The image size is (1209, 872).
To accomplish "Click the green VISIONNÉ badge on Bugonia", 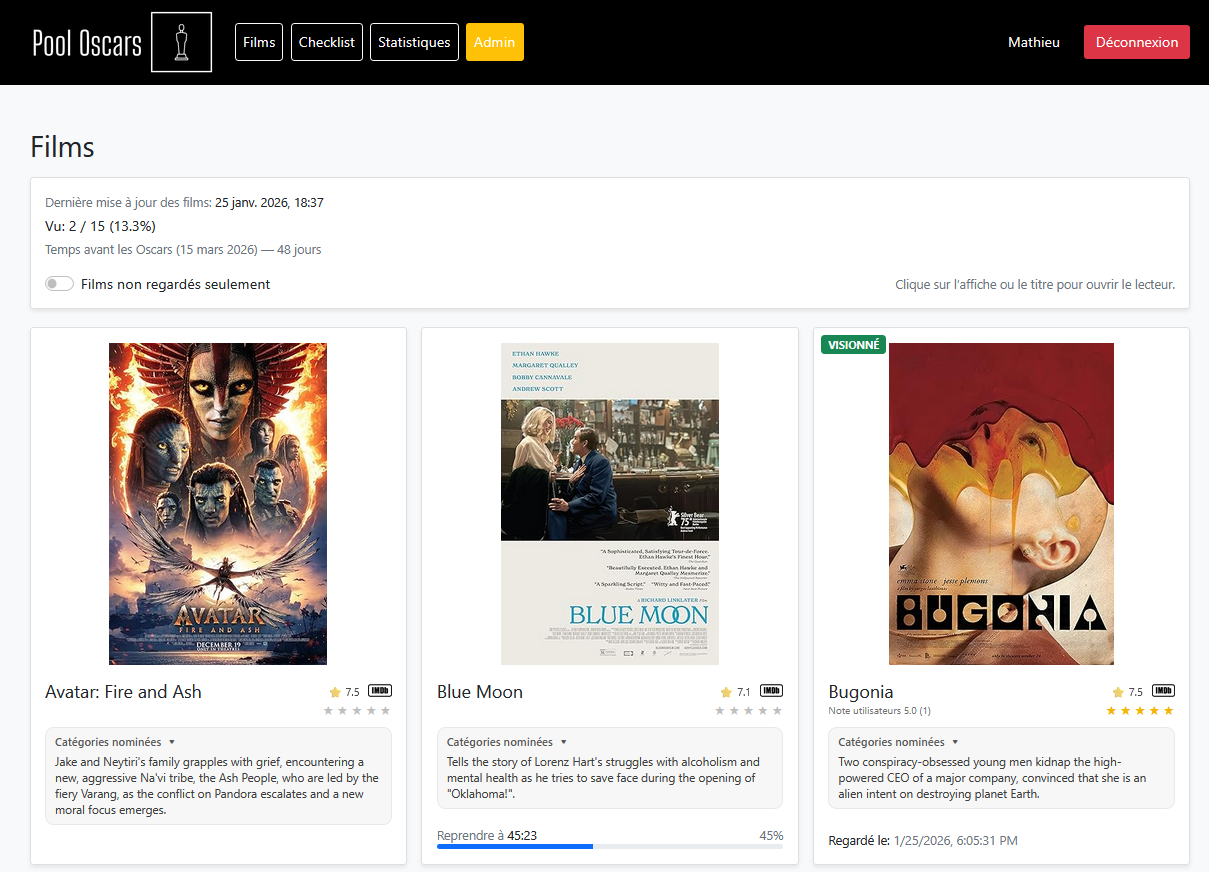I will coord(853,345).
